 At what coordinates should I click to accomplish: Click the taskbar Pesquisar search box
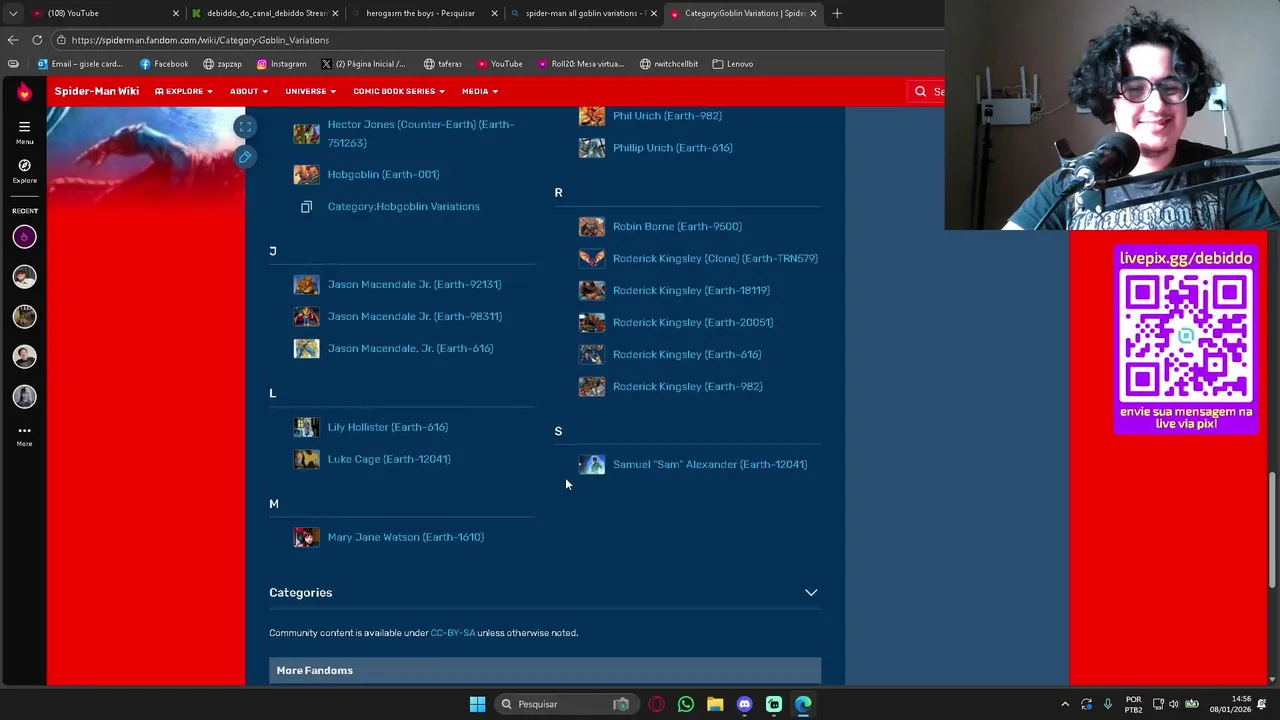(x=565, y=704)
